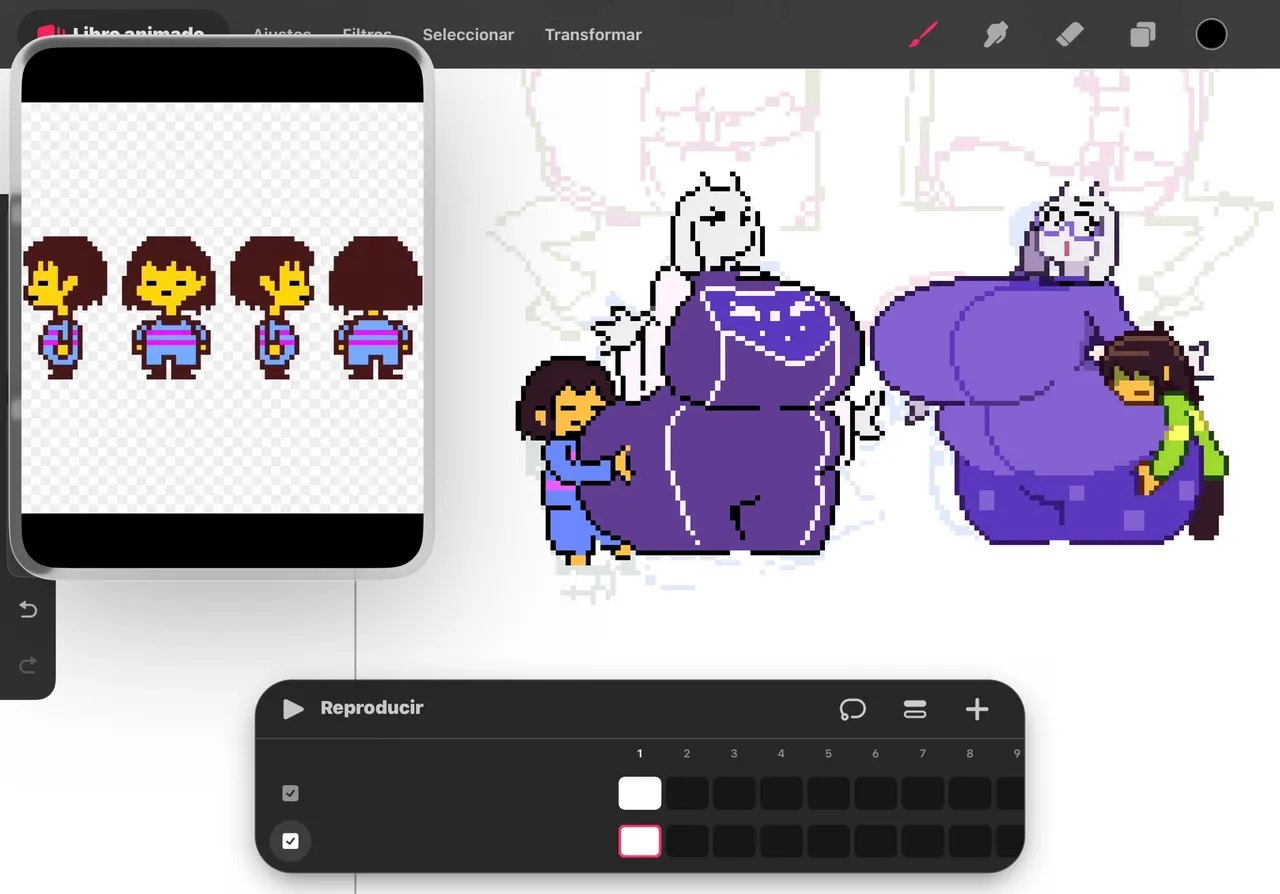The height and width of the screenshot is (894, 1280).
Task: Click the Frisk sprite sheet reference image
Action: 222,308
